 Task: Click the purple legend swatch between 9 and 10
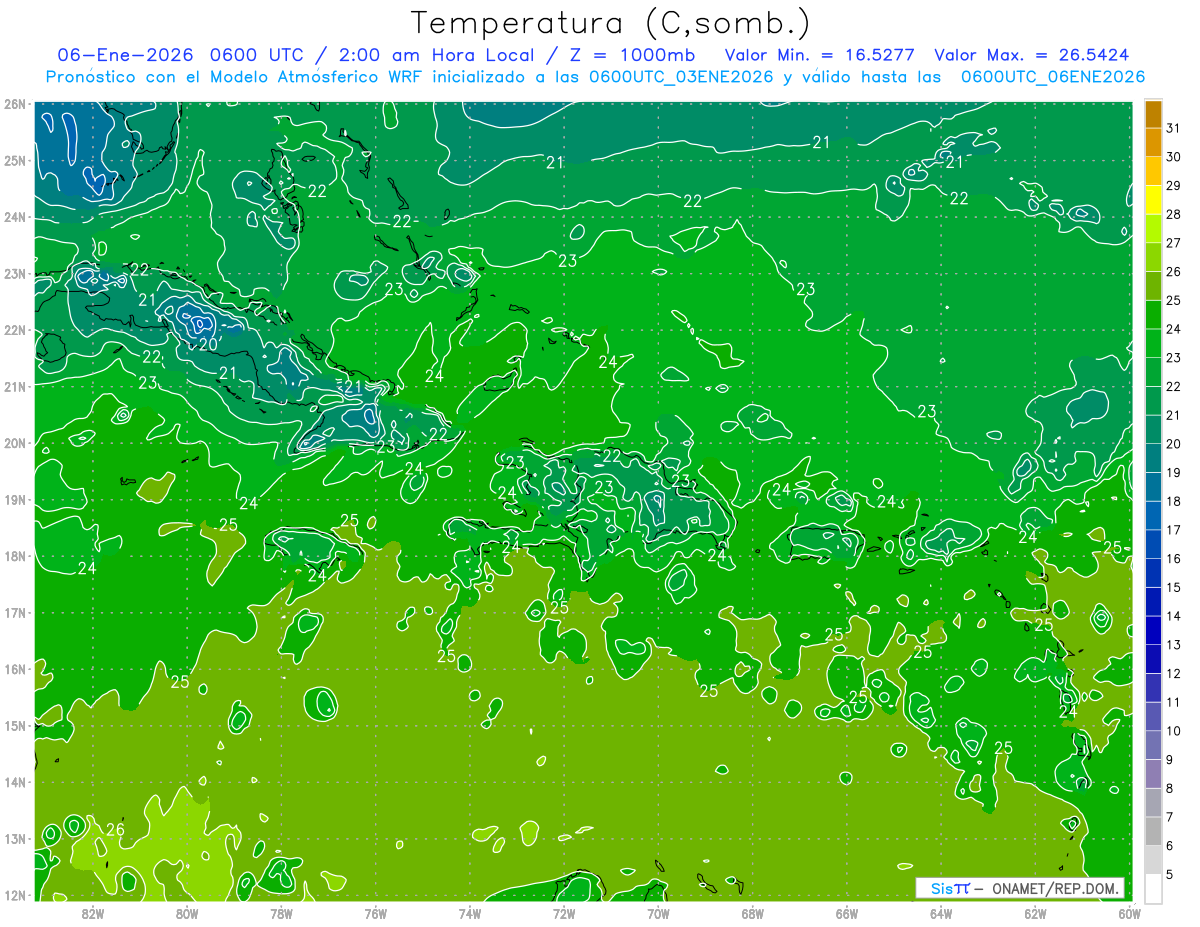(1153, 746)
